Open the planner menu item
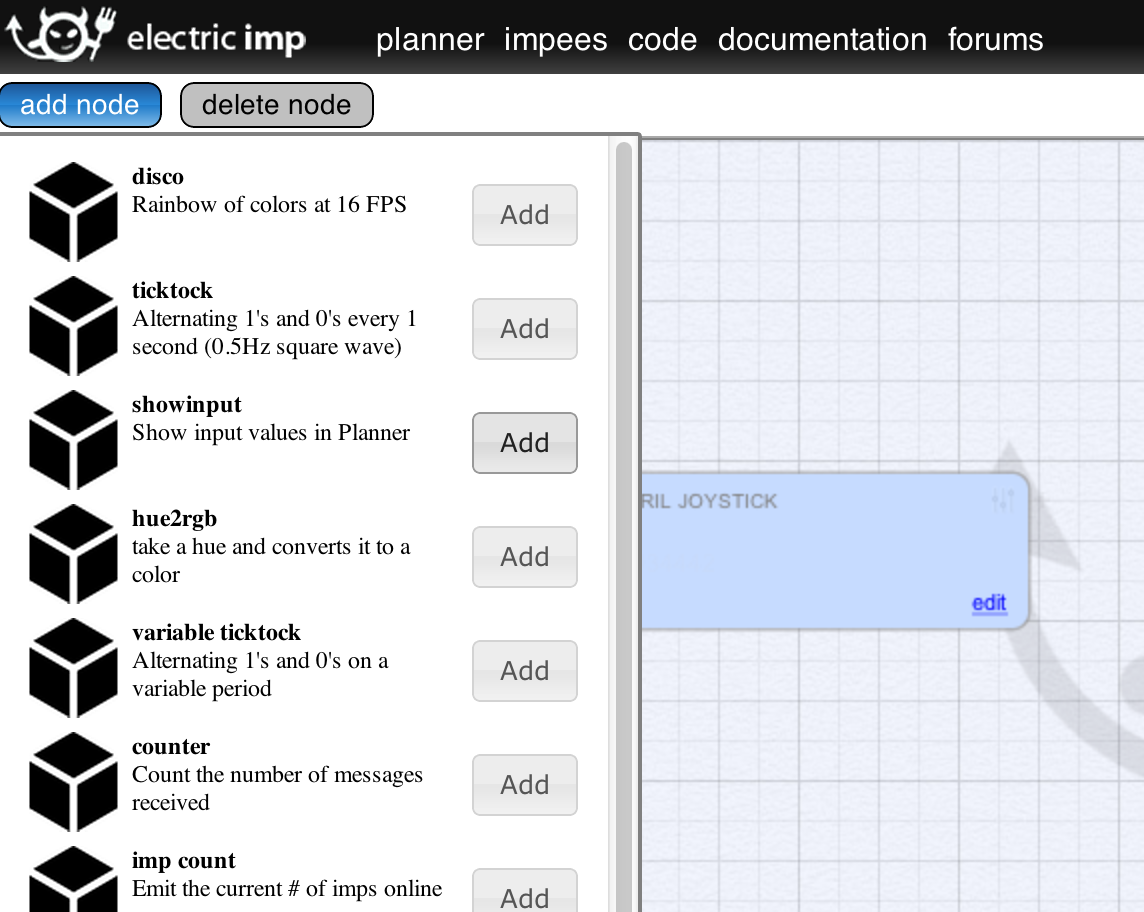The width and height of the screenshot is (1144, 912). point(429,40)
